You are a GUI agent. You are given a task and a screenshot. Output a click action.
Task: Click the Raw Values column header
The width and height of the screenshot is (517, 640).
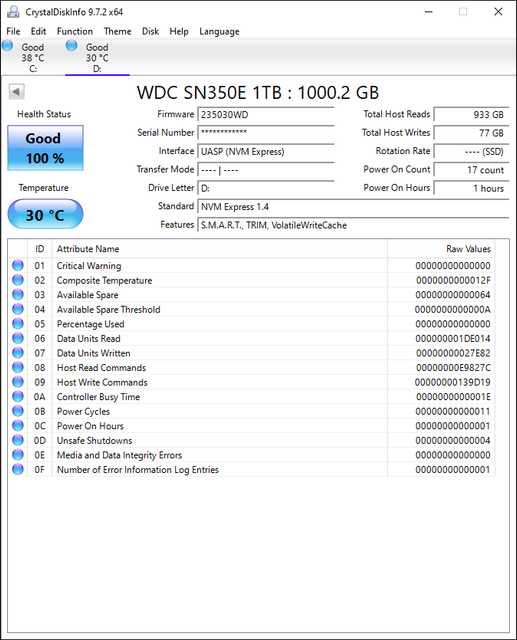tap(441, 249)
